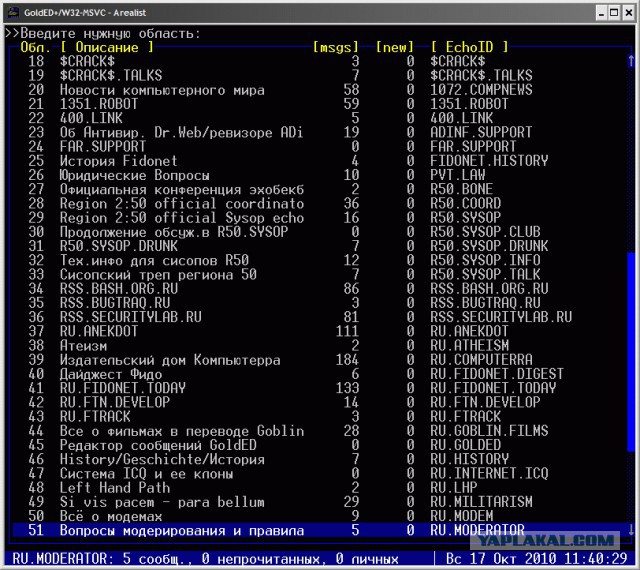Select area 37 RU.ANEKDOT
The image size is (640, 570).
tap(320, 331)
